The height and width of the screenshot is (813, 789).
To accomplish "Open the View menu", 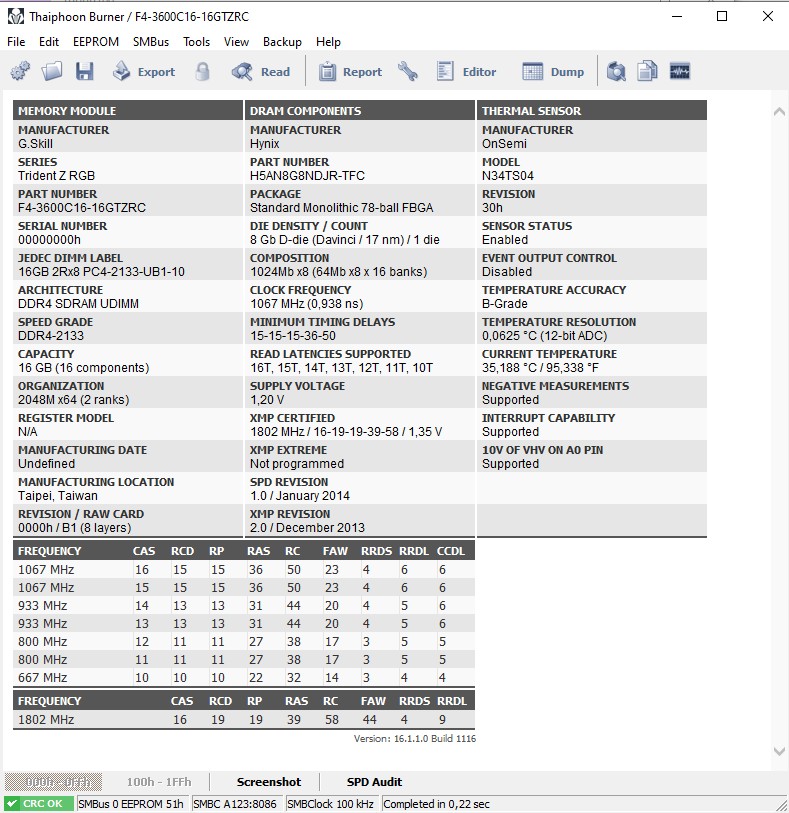I will (236, 42).
